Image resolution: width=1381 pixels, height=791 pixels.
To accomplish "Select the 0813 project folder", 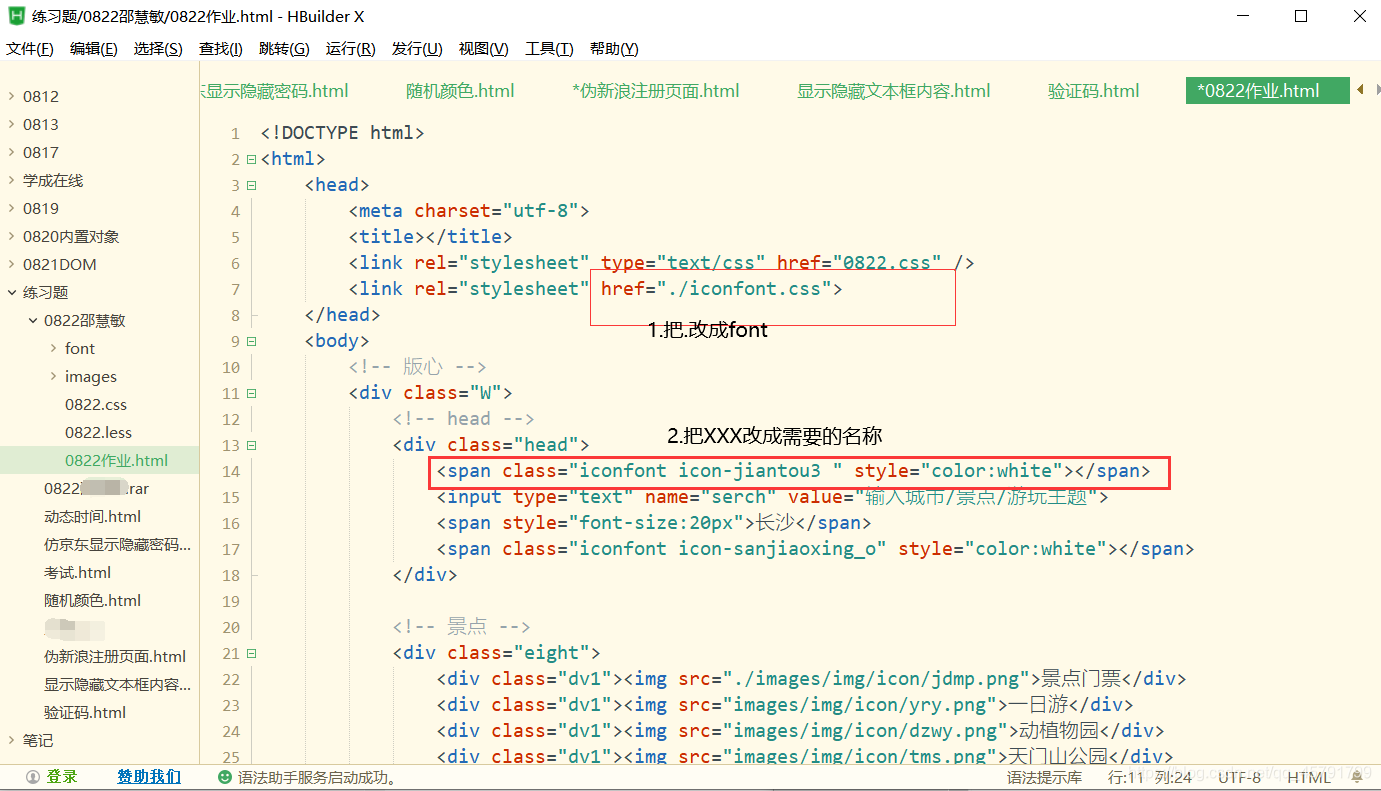I will click(41, 125).
